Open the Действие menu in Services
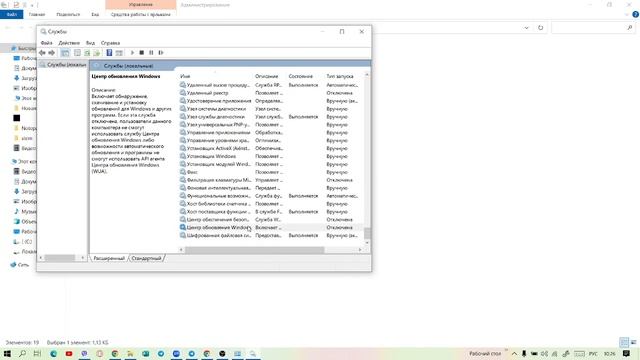640x360 pixels. tap(69, 42)
